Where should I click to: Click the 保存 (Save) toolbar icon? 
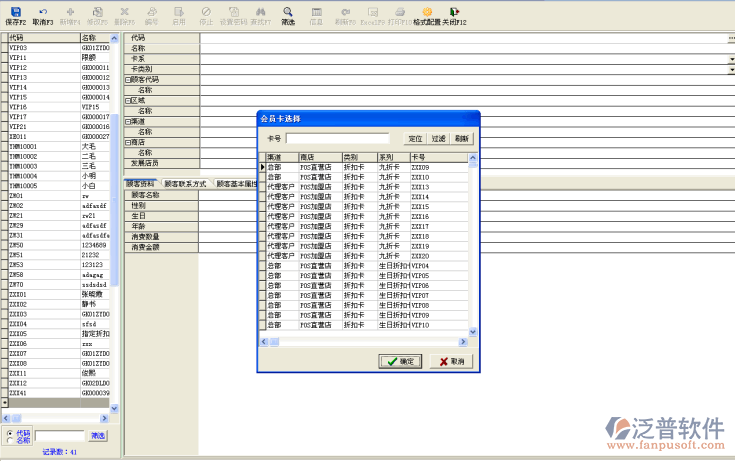click(x=14, y=13)
